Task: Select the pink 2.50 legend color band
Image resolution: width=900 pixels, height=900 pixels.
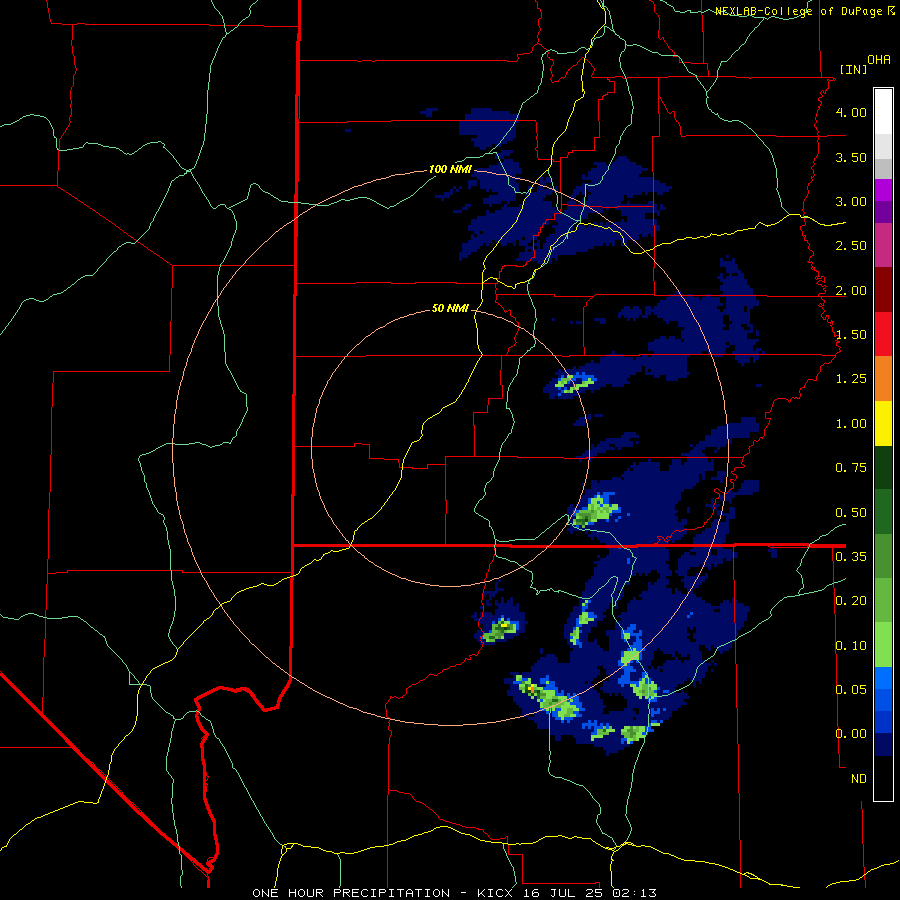Action: pos(883,245)
